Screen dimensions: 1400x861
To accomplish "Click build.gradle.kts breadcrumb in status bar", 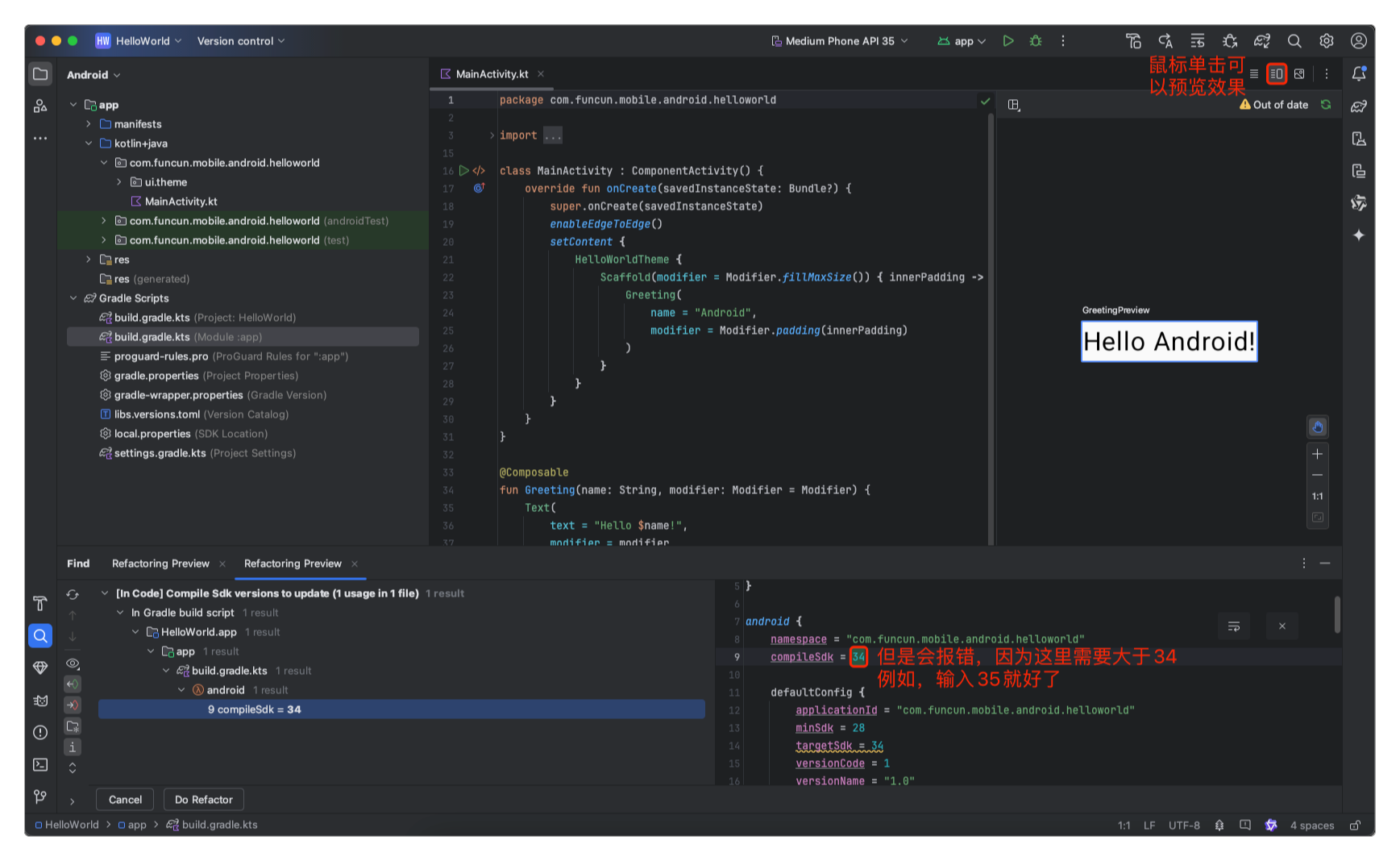I will click(212, 826).
